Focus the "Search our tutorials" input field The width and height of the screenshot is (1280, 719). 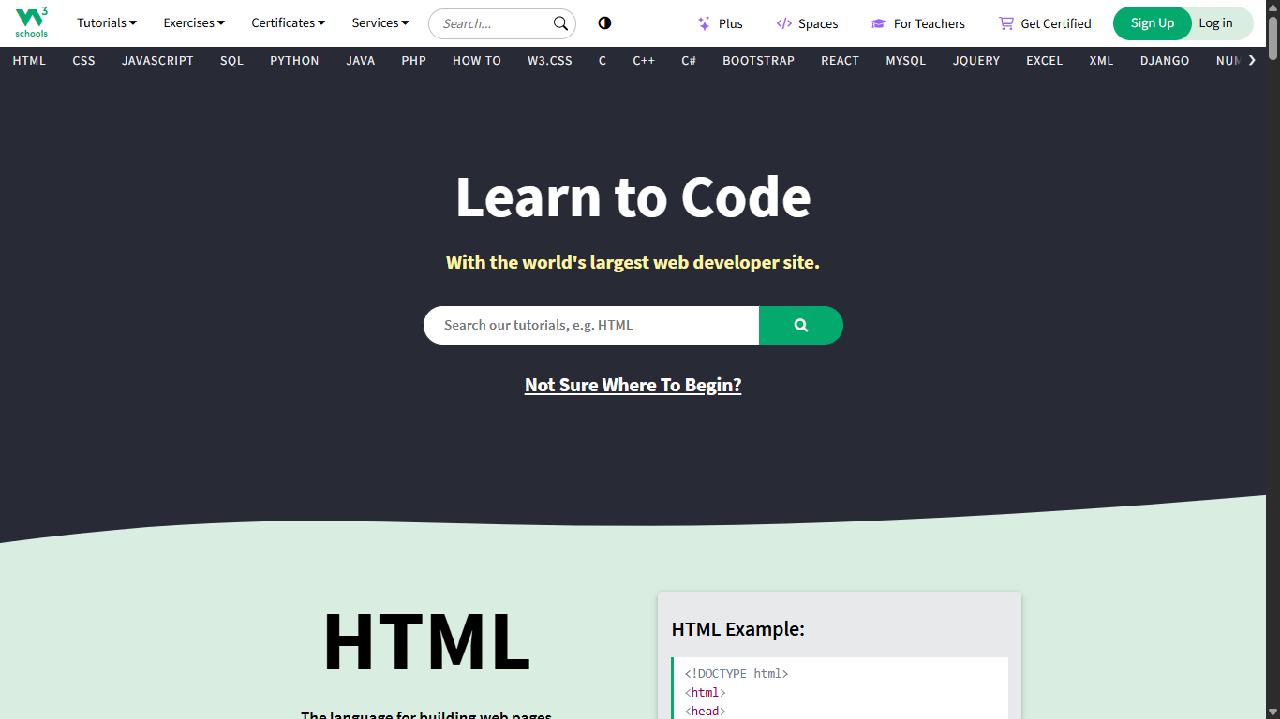pos(590,325)
